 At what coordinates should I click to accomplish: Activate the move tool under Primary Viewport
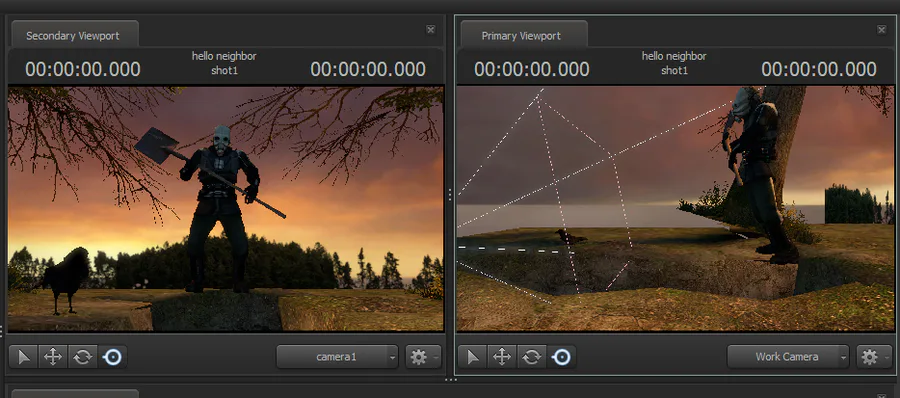pyautogui.click(x=502, y=357)
